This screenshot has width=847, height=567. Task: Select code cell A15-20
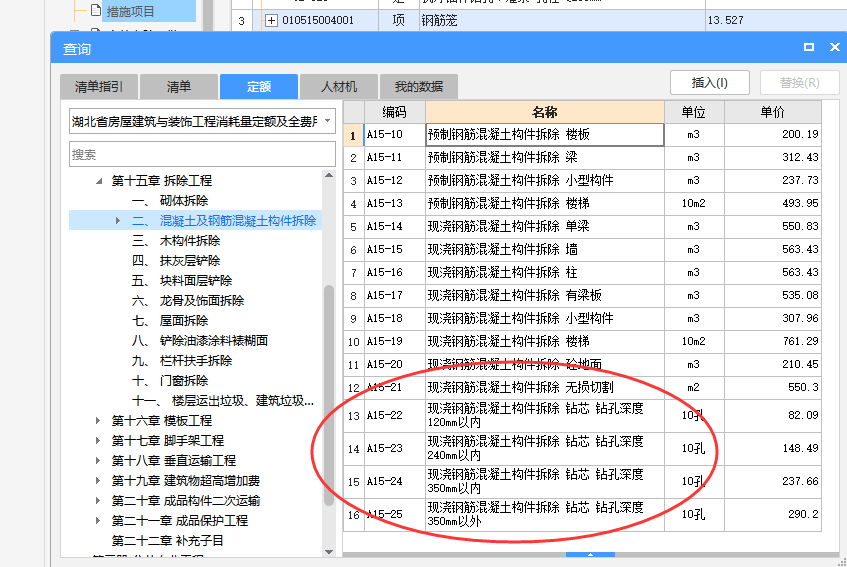click(395, 364)
